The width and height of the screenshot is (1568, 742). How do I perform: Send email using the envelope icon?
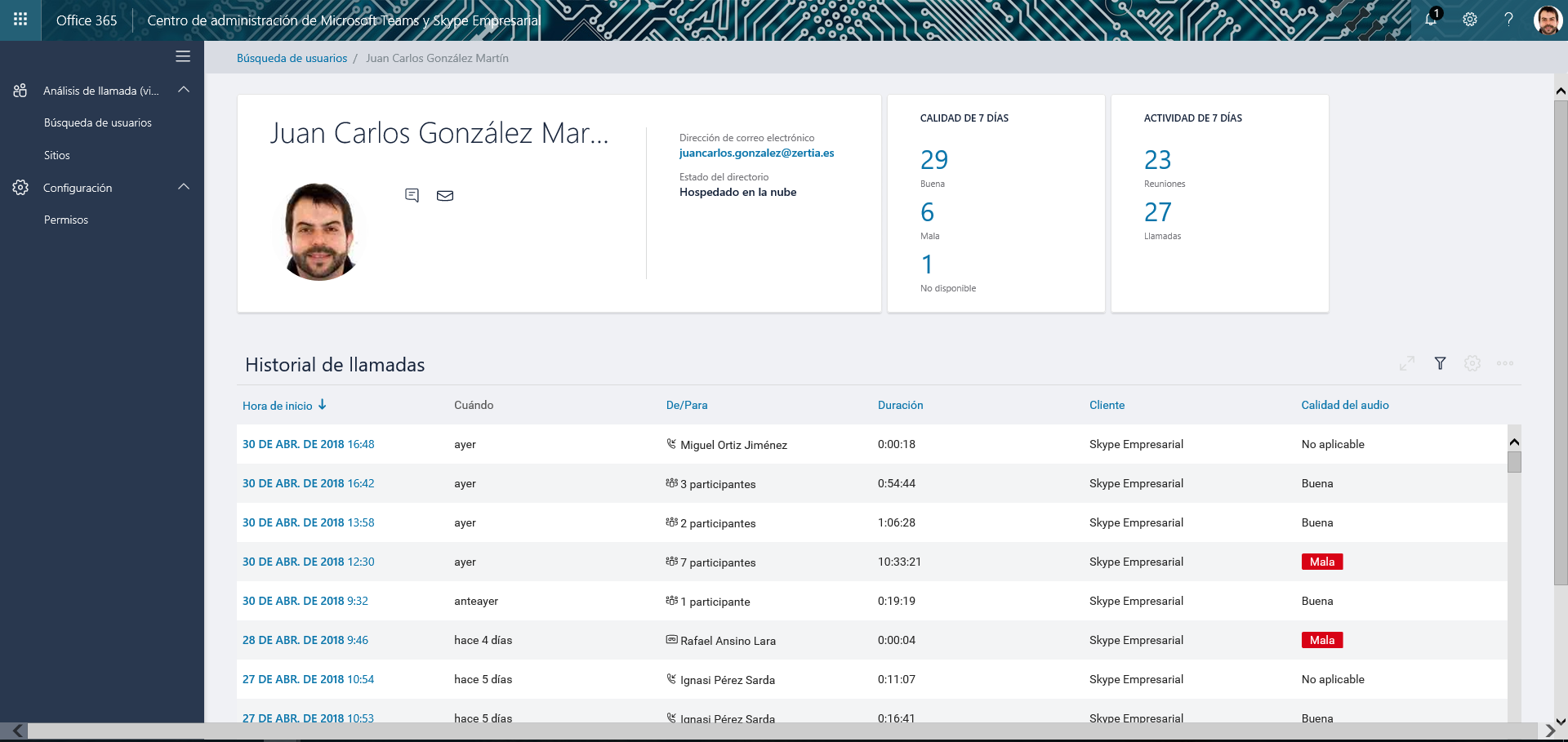pos(445,195)
